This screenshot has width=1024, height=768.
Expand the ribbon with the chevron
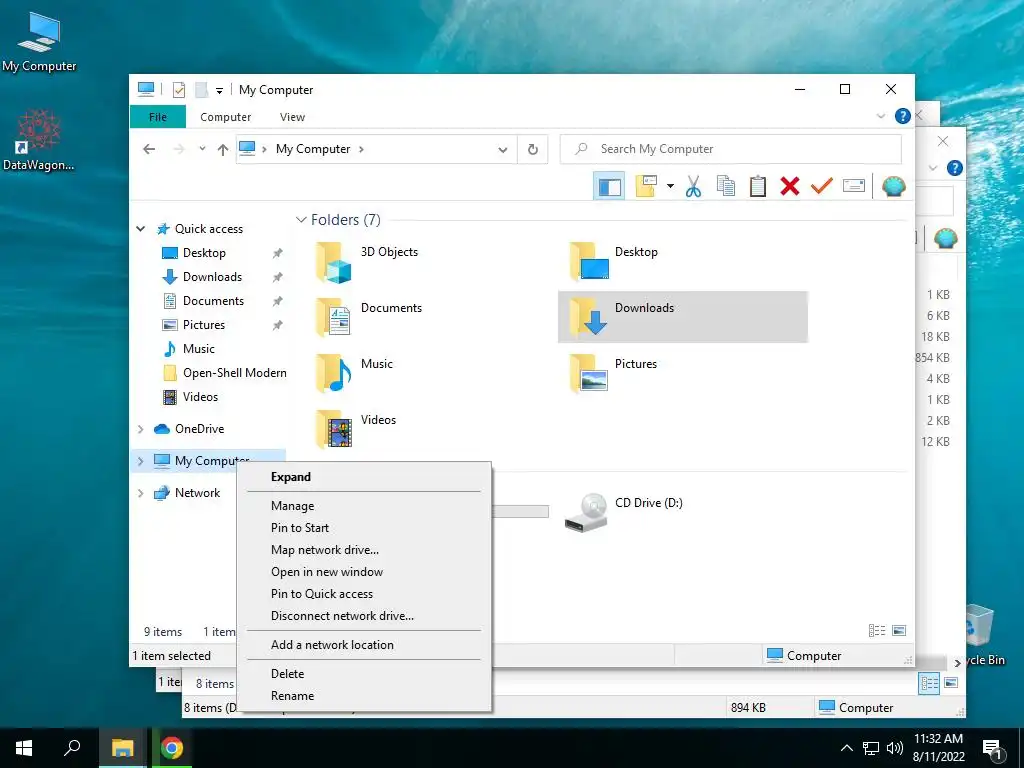point(880,116)
